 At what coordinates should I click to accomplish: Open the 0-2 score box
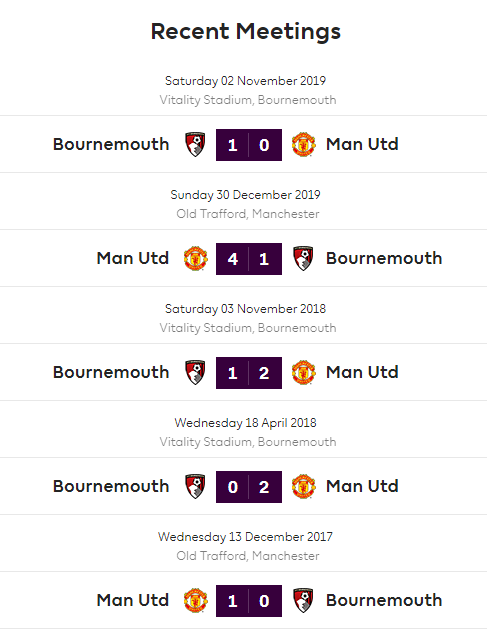tap(249, 487)
